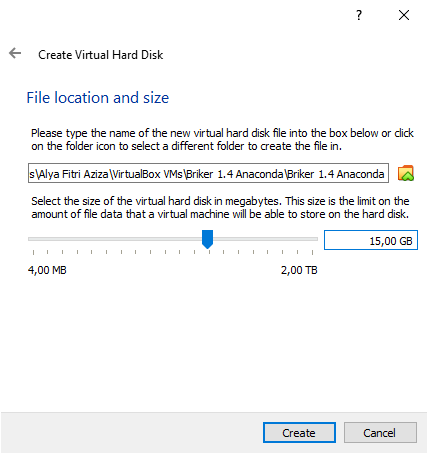Image resolution: width=428 pixels, height=454 pixels.
Task: Click the Create Virtual Hard Disk title
Action: click(101, 55)
